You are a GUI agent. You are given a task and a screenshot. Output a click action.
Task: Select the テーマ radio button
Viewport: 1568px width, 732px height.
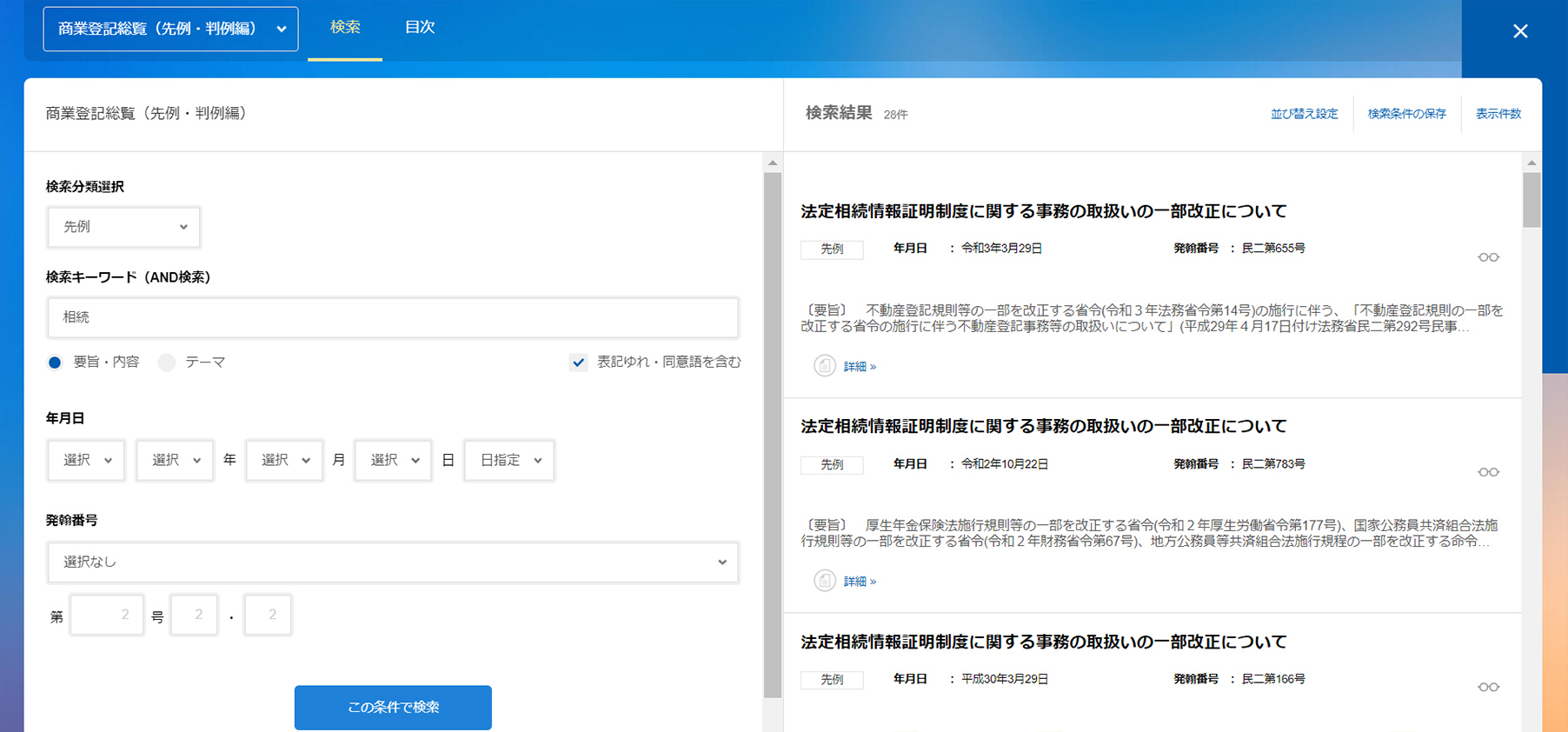pyautogui.click(x=167, y=363)
